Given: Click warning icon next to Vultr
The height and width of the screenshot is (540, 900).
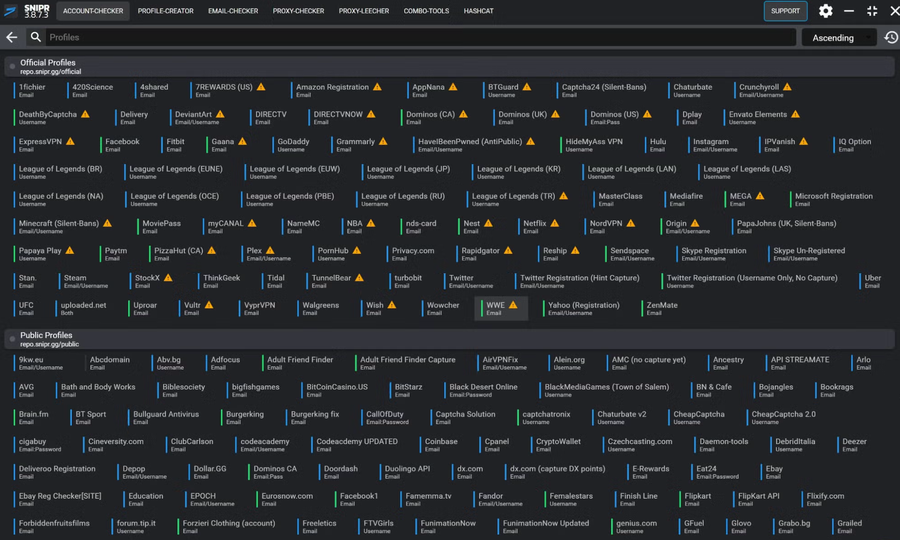Looking at the screenshot, I should click(209, 305).
